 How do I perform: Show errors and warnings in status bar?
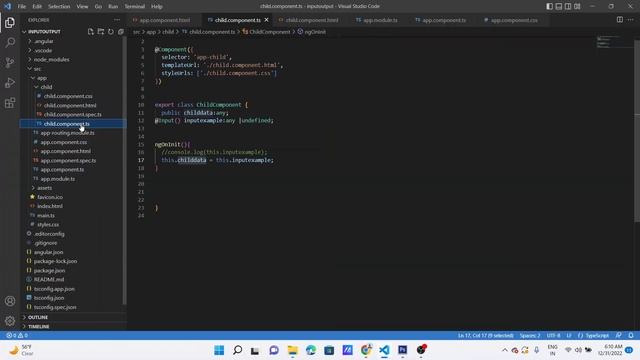click(17, 335)
